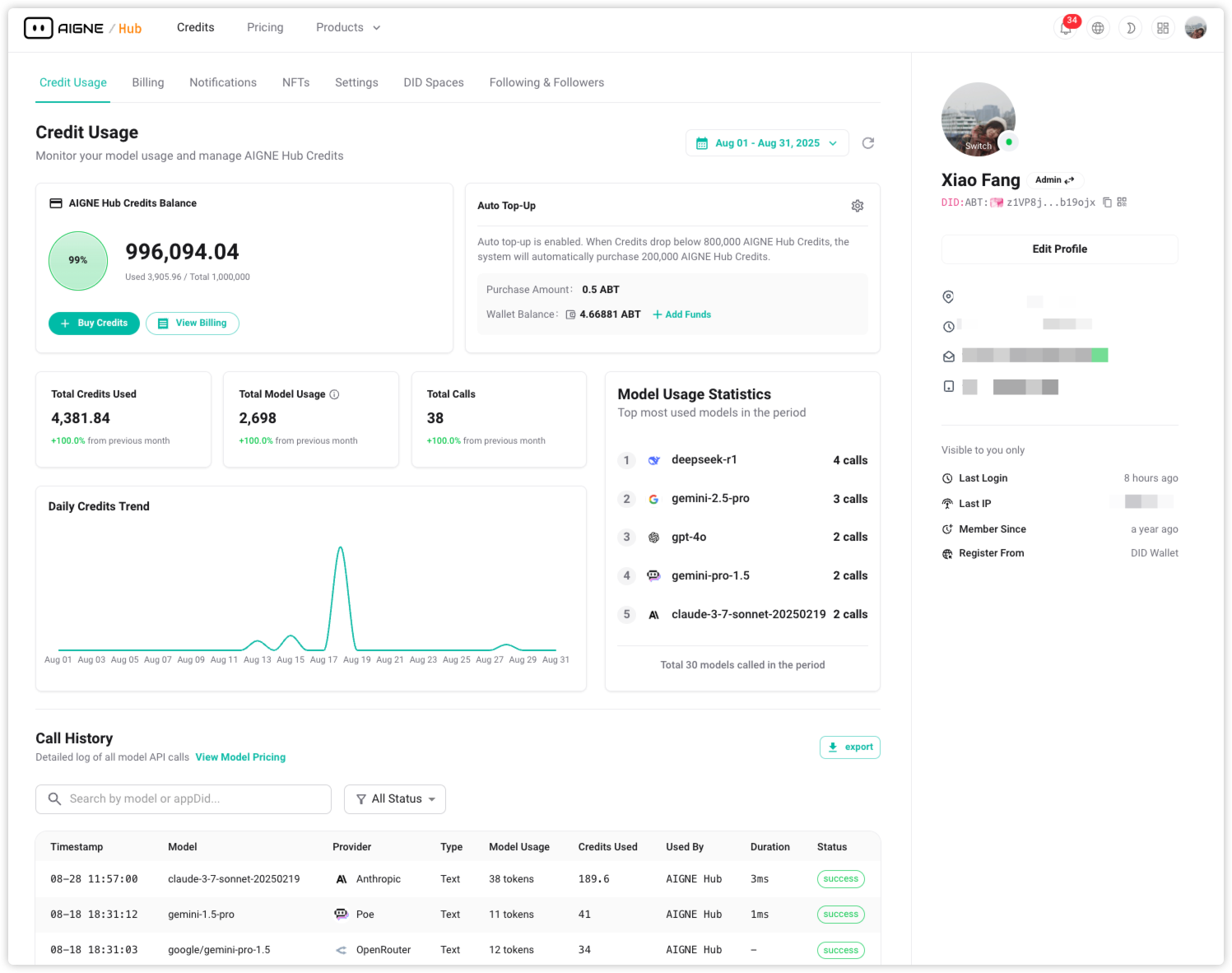The width and height of the screenshot is (1232, 973).
Task: Follow the View Model Pricing link
Action: (240, 757)
